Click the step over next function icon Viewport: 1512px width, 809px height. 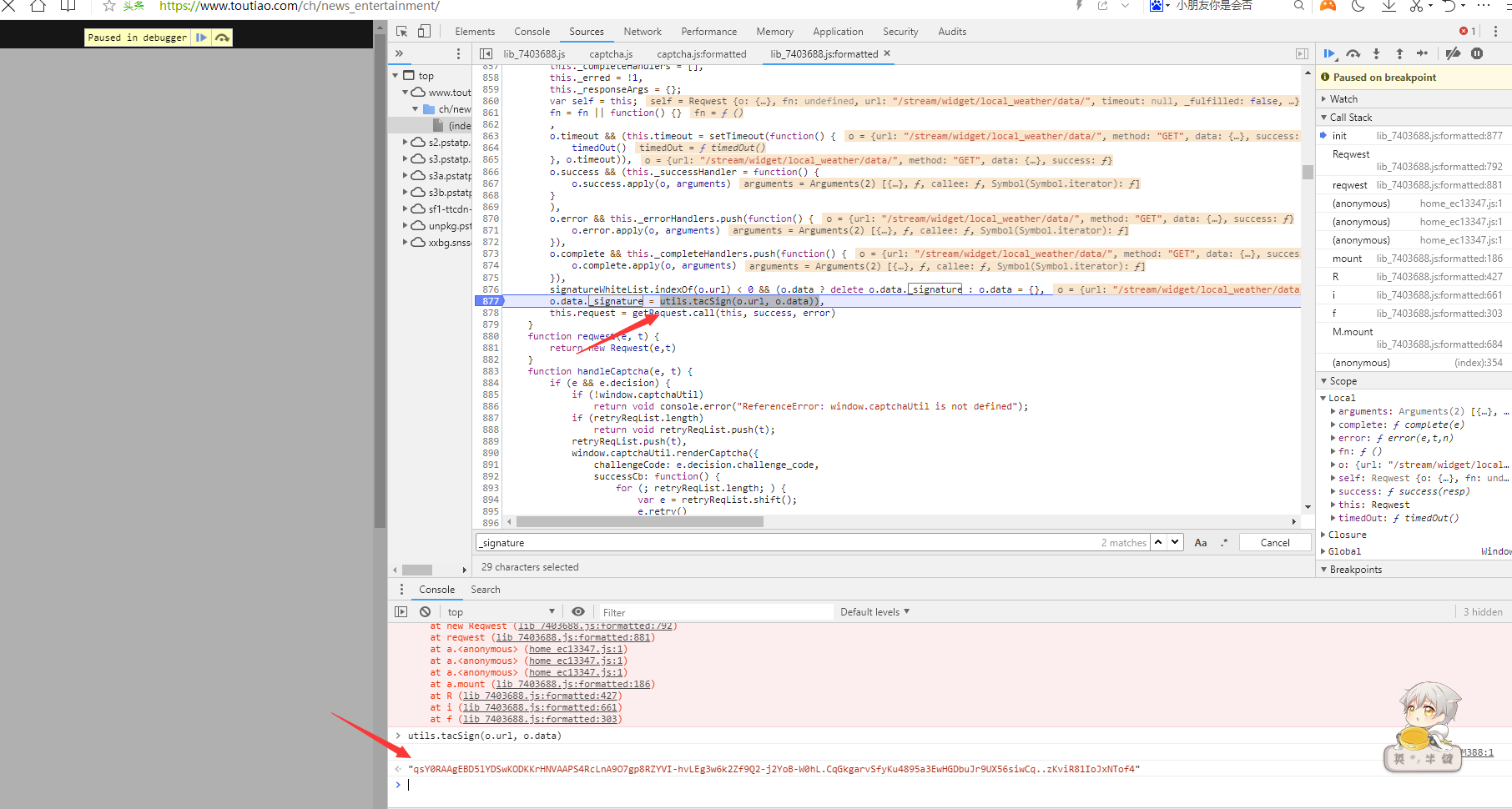tap(1353, 53)
